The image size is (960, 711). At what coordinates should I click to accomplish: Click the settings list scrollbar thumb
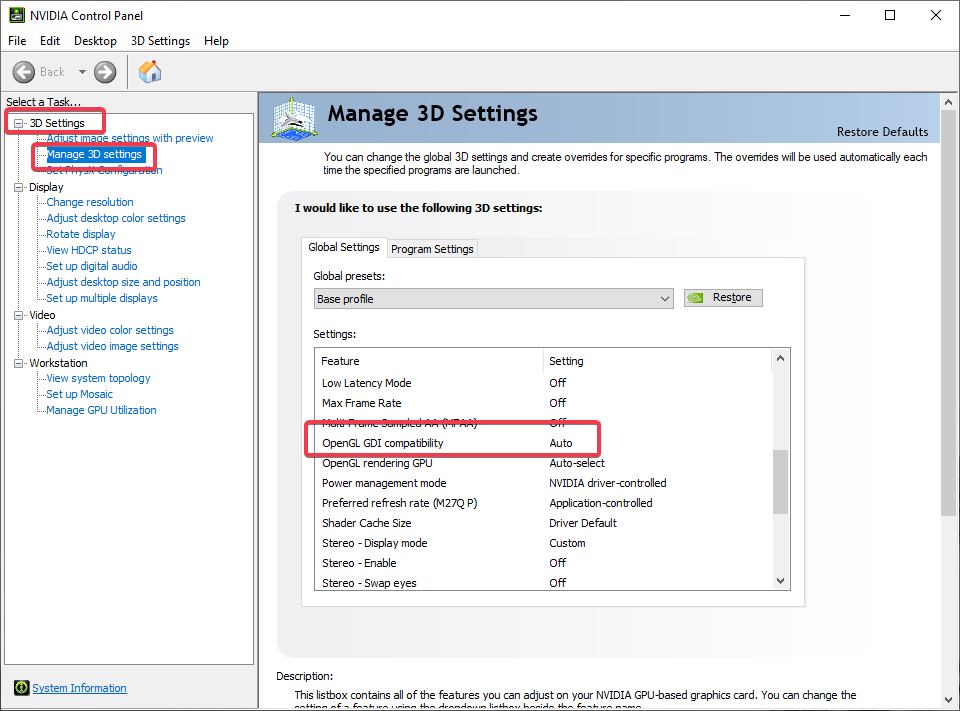click(780, 482)
